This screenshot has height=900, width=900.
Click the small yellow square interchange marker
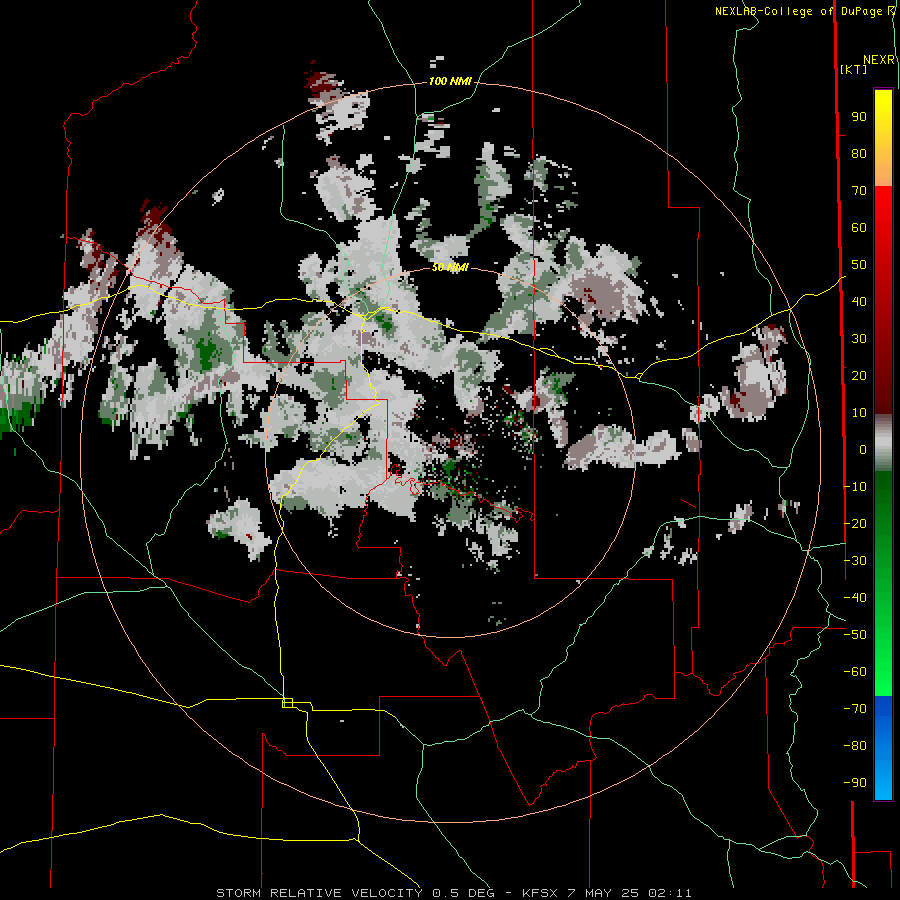(288, 703)
